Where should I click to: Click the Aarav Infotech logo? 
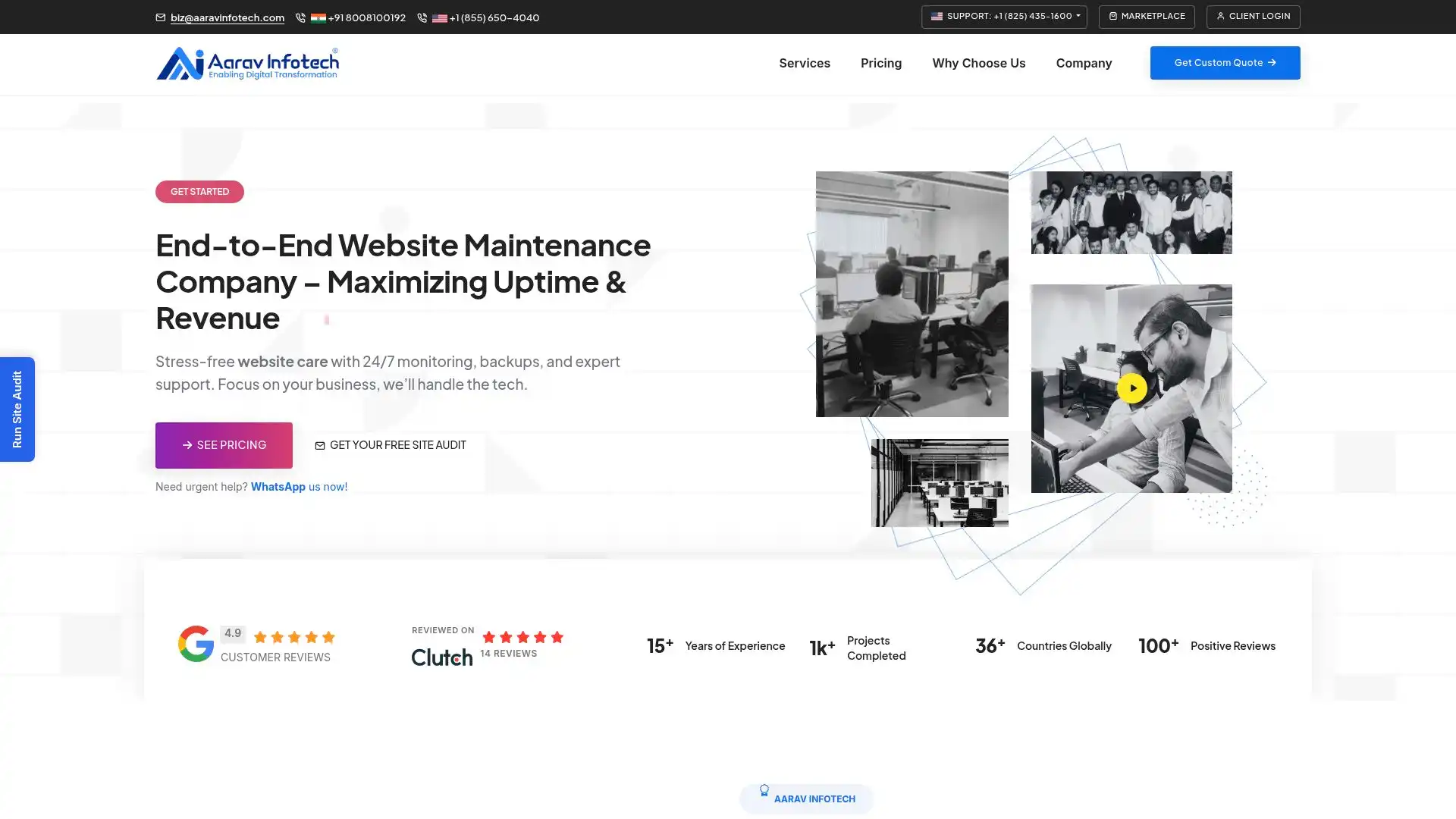tap(247, 64)
